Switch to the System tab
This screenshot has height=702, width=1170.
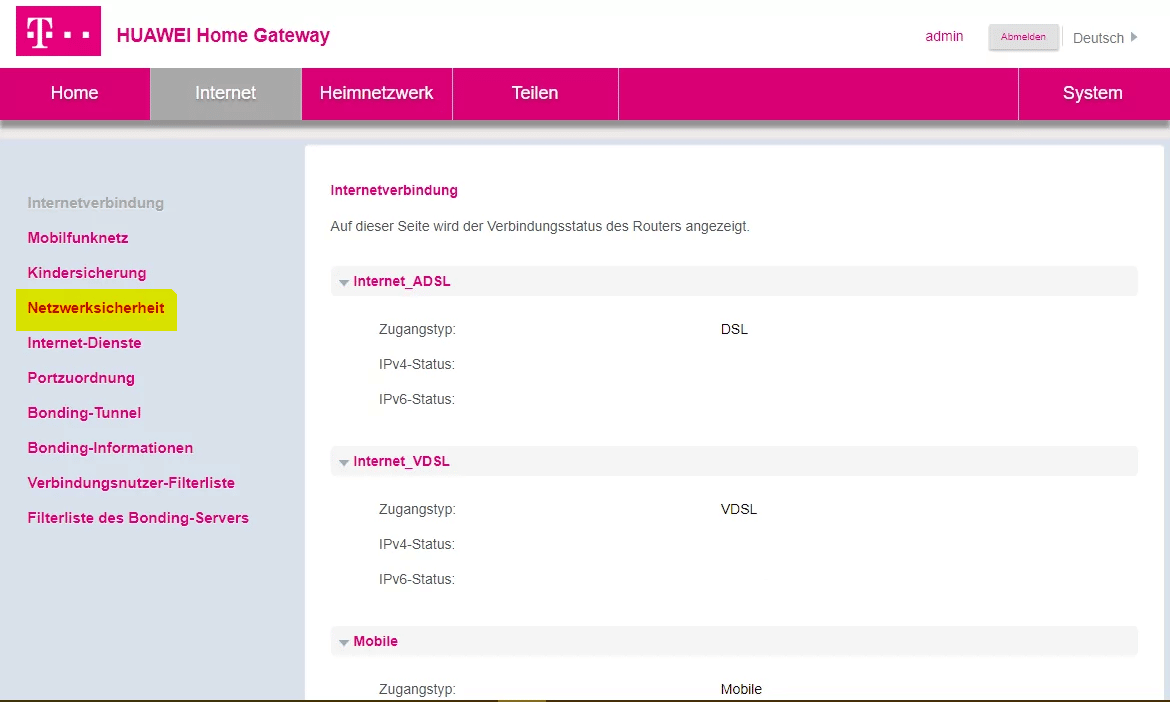pos(1092,93)
